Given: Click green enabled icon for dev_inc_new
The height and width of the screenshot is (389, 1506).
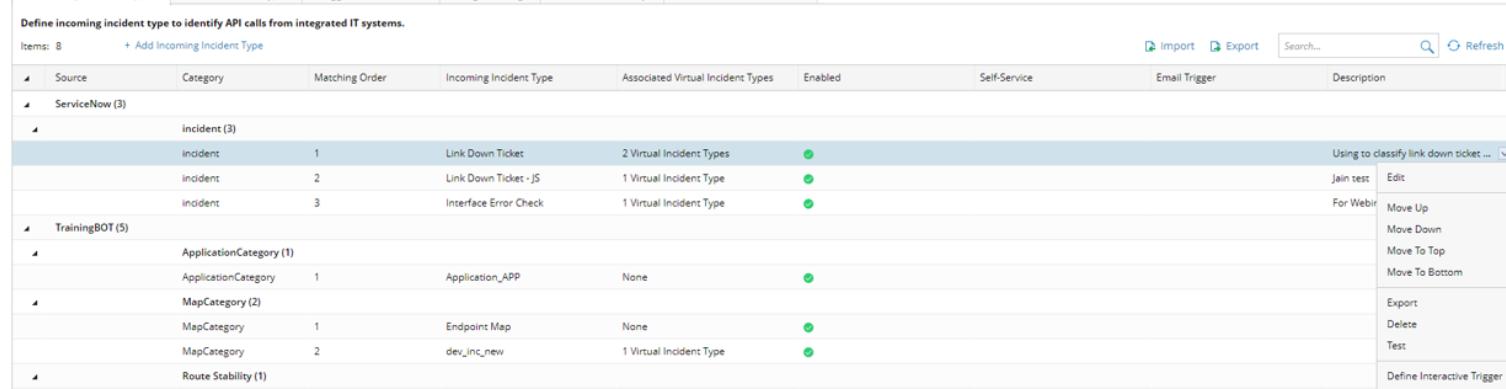Looking at the screenshot, I should pos(808,351).
